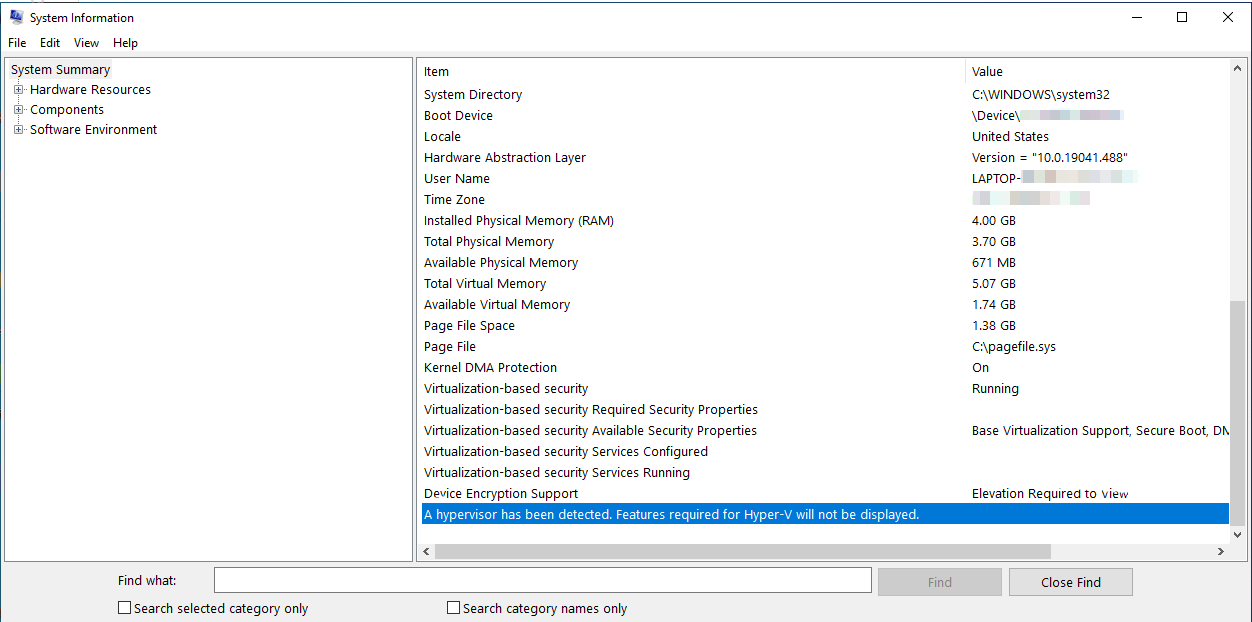The image size is (1252, 622).
Task: Select Hardware Resources tree label
Action: (90, 90)
